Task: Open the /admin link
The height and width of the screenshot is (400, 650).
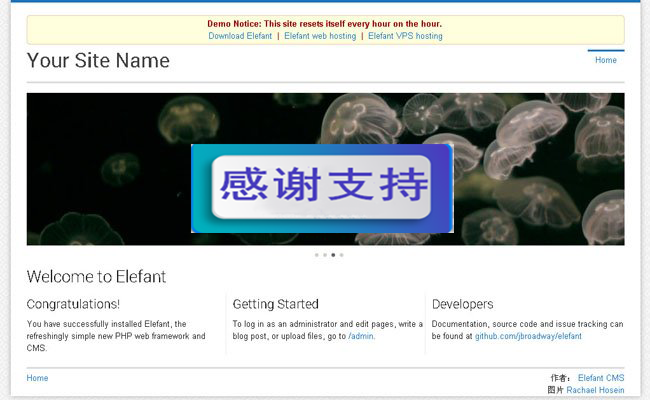Action: click(x=361, y=336)
